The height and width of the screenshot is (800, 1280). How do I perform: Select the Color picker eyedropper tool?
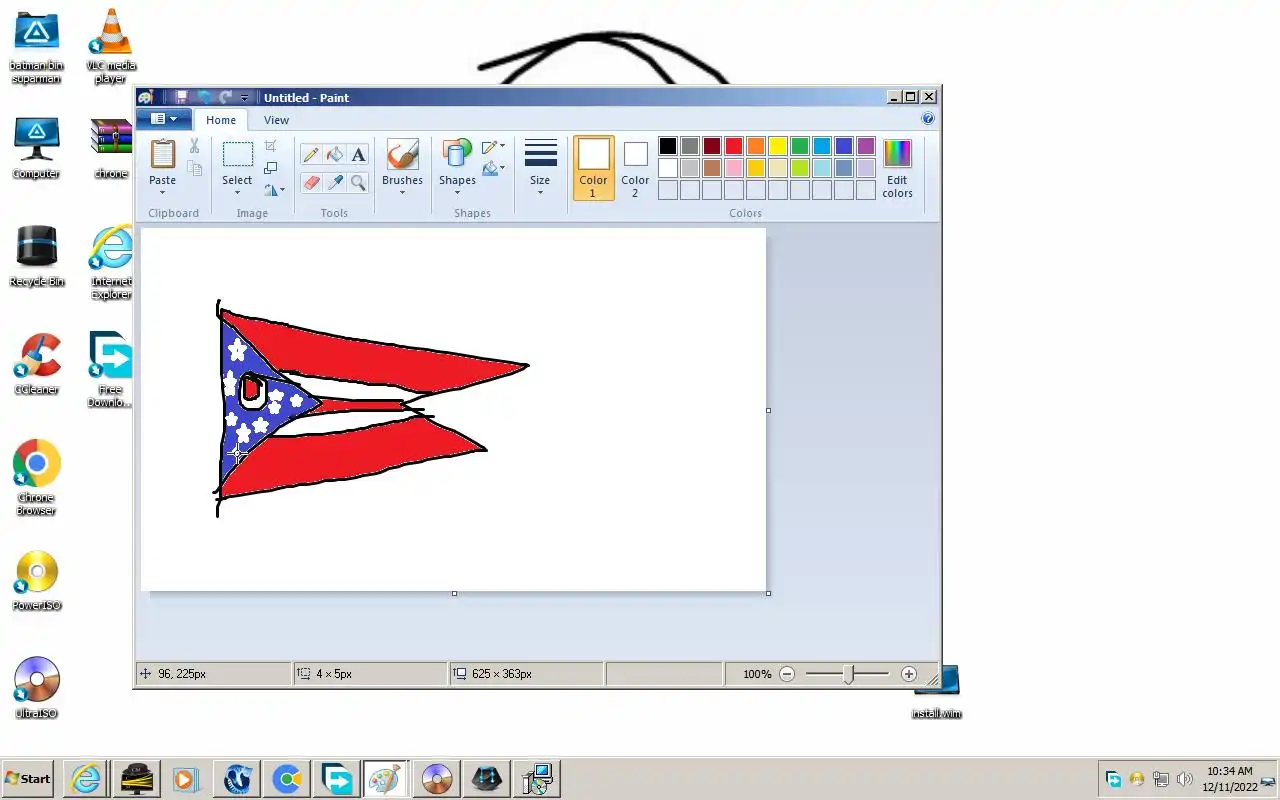pos(335,182)
